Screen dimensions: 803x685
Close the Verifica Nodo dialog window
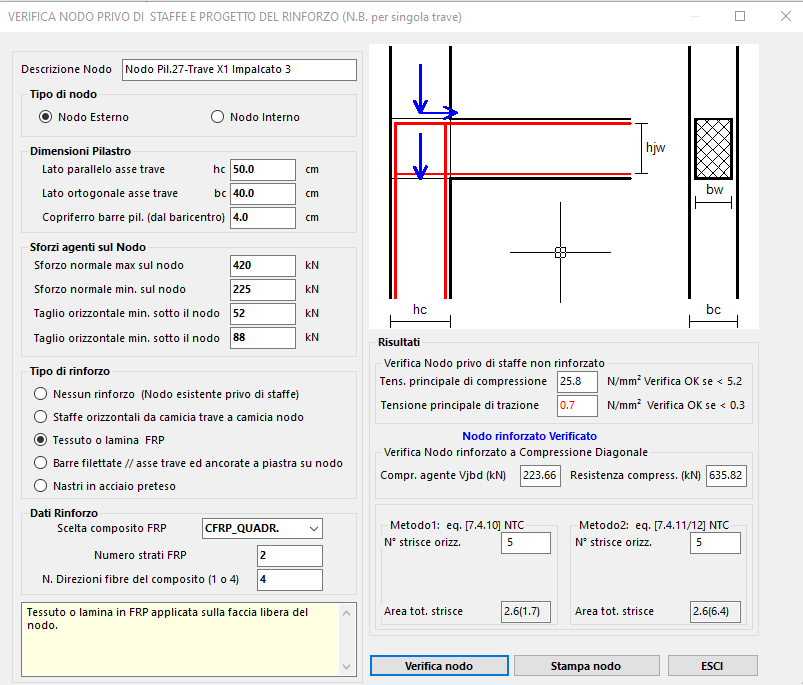click(x=786, y=16)
